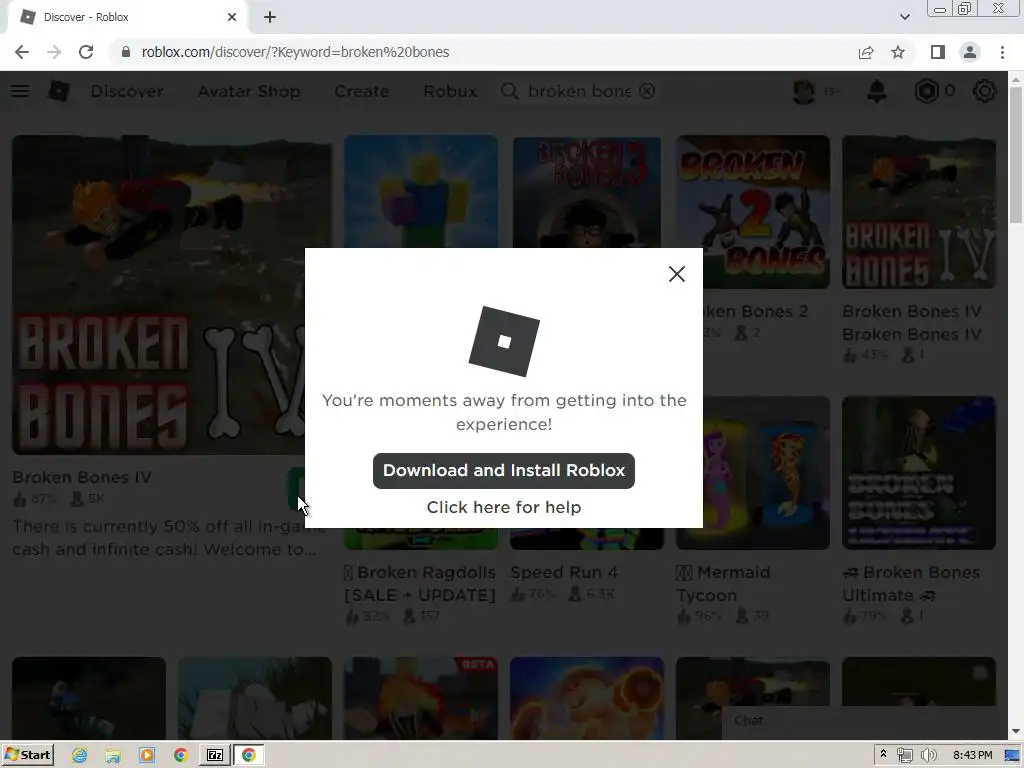Go back to previous page in Chrome
This screenshot has height=768, width=1024.
[x=22, y=52]
